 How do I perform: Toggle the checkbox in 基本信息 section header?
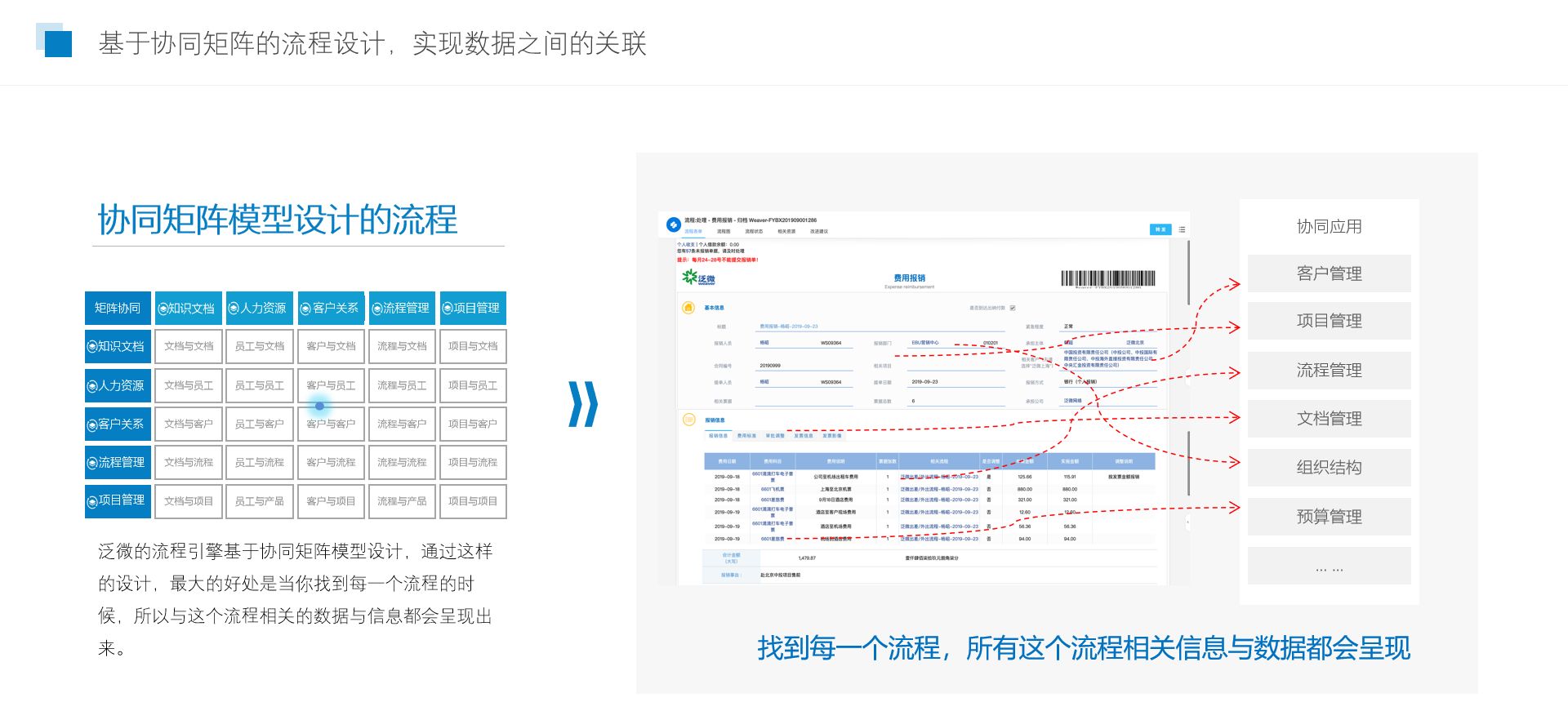[1013, 308]
